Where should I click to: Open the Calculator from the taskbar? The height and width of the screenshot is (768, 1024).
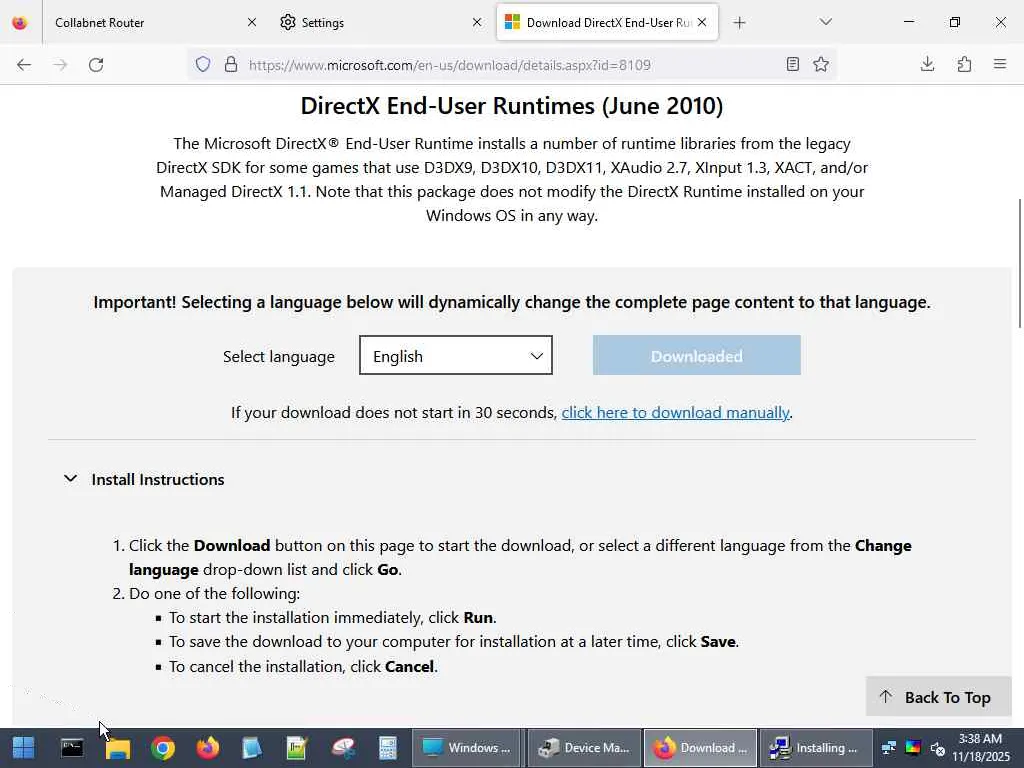click(x=388, y=748)
